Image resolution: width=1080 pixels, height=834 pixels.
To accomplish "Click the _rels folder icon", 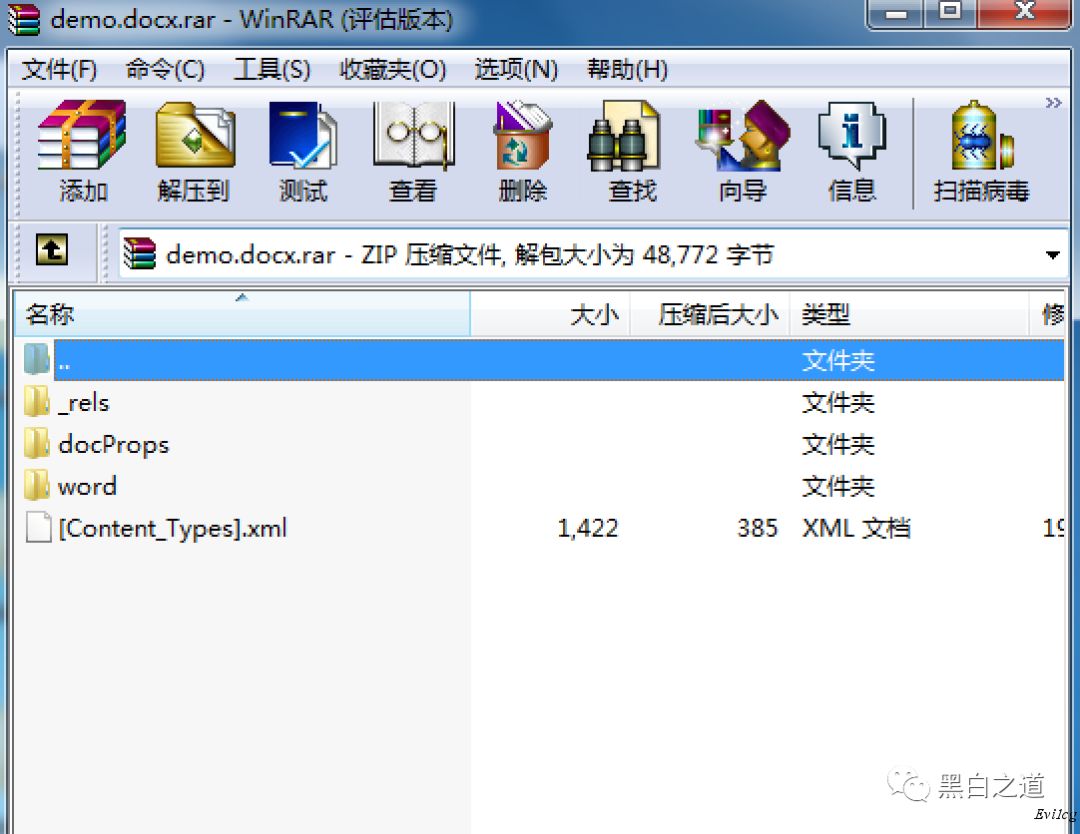I will (x=37, y=402).
